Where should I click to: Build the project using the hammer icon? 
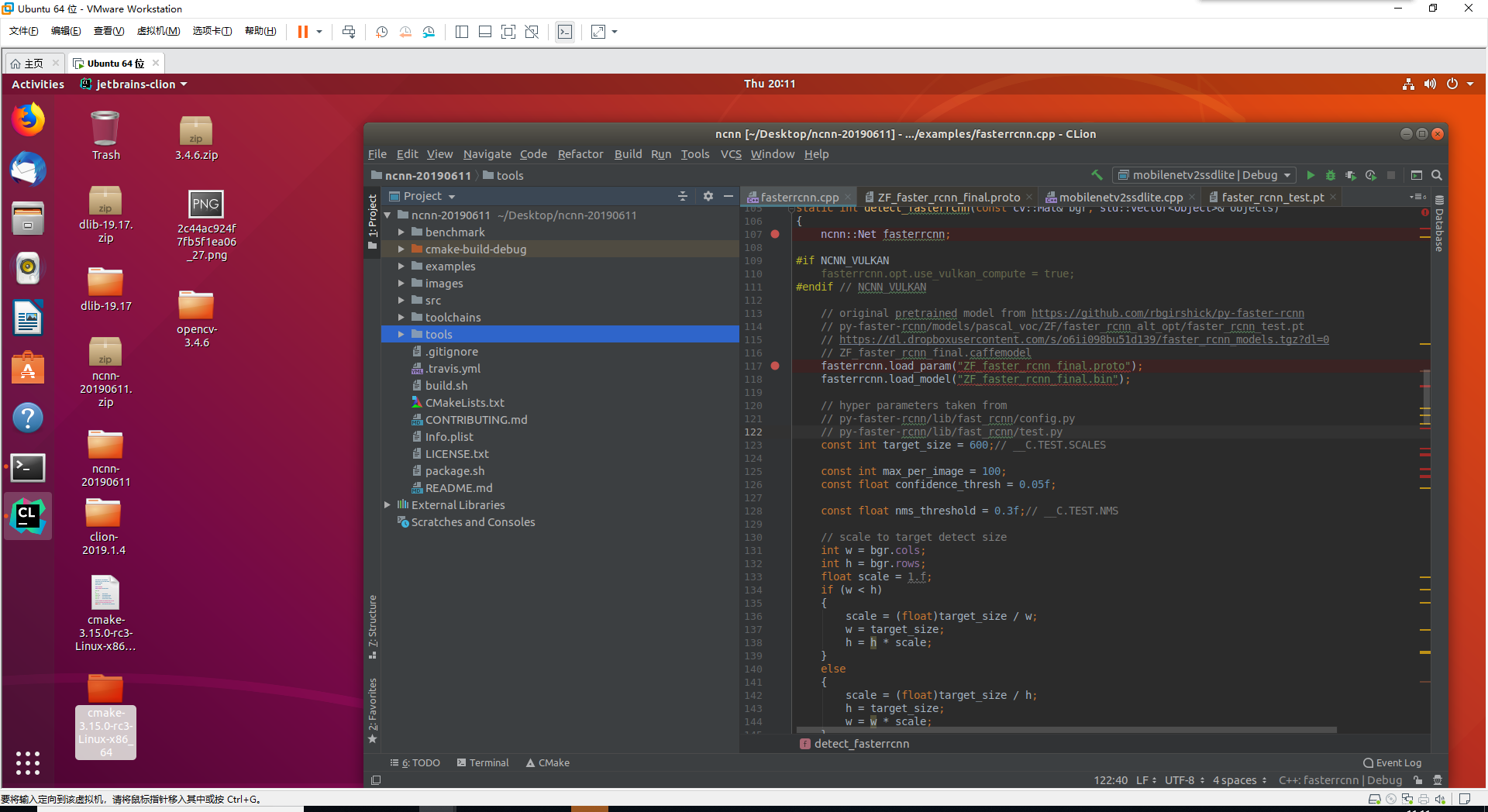pyautogui.click(x=1097, y=175)
